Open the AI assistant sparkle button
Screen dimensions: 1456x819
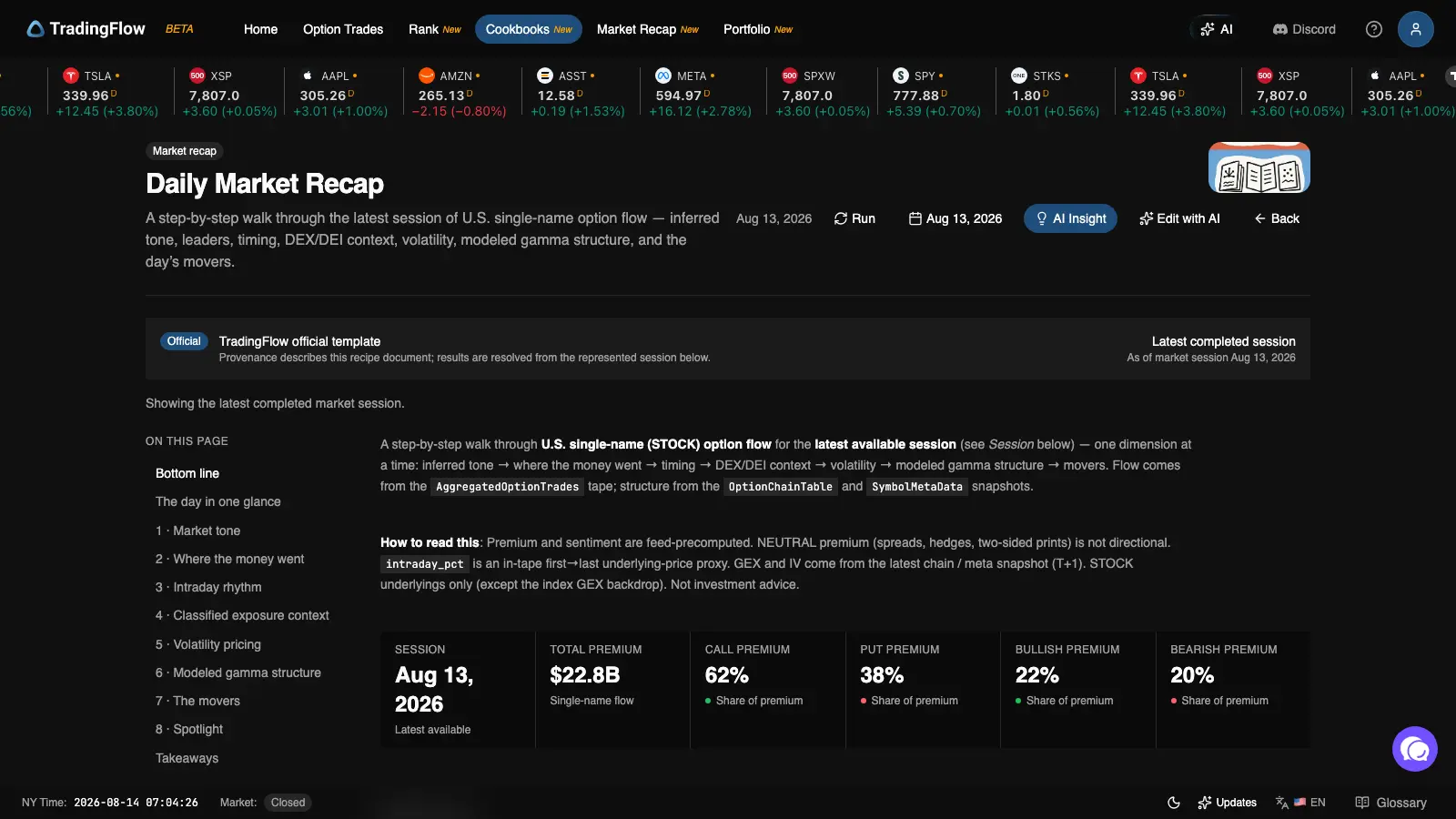(x=1217, y=29)
